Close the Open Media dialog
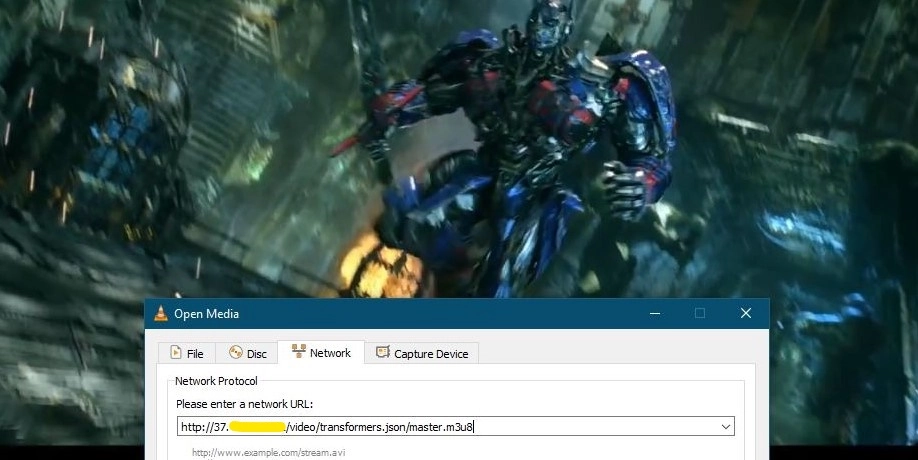The height and width of the screenshot is (460, 918). [x=746, y=314]
